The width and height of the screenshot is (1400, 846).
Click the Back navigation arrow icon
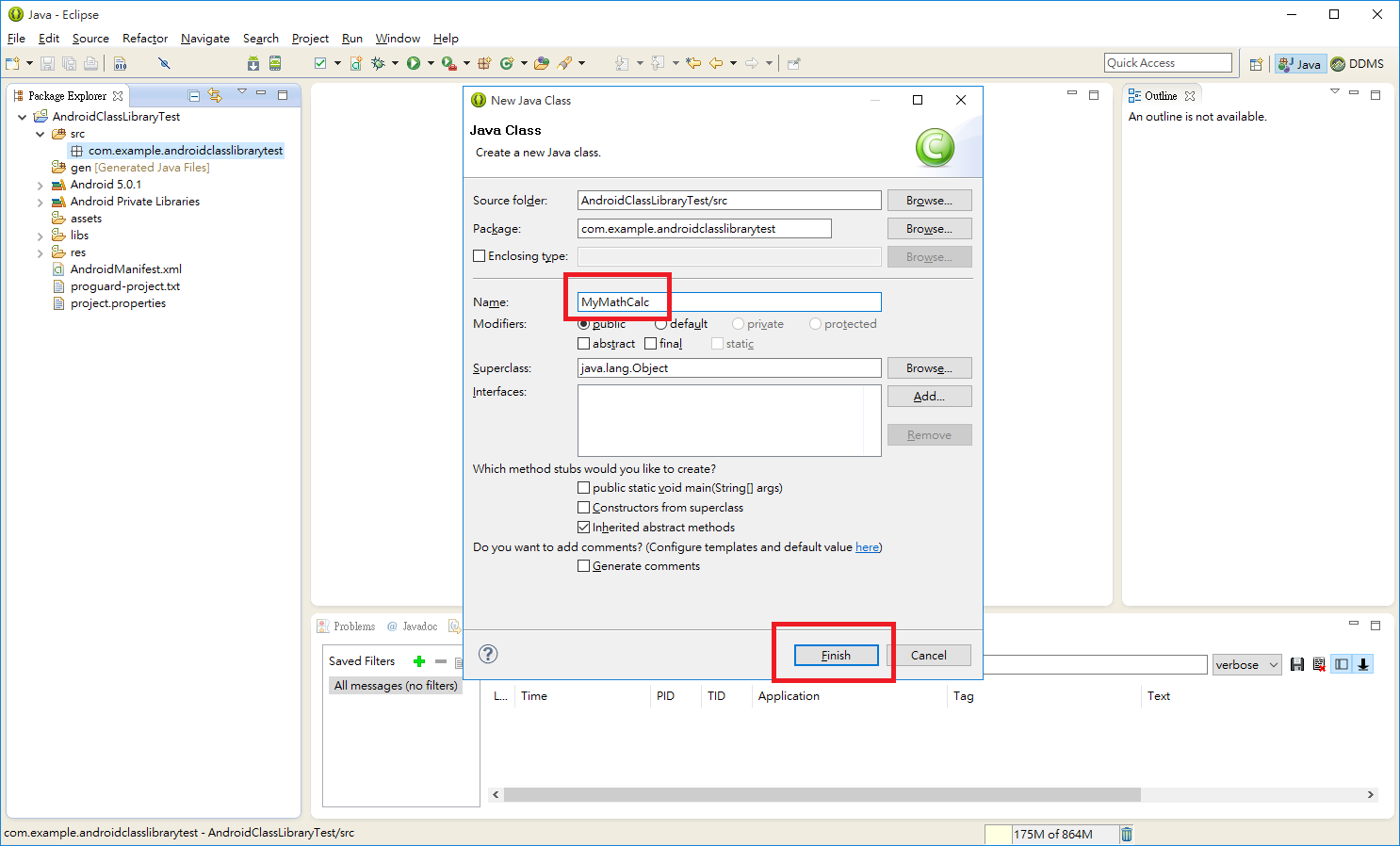(716, 63)
